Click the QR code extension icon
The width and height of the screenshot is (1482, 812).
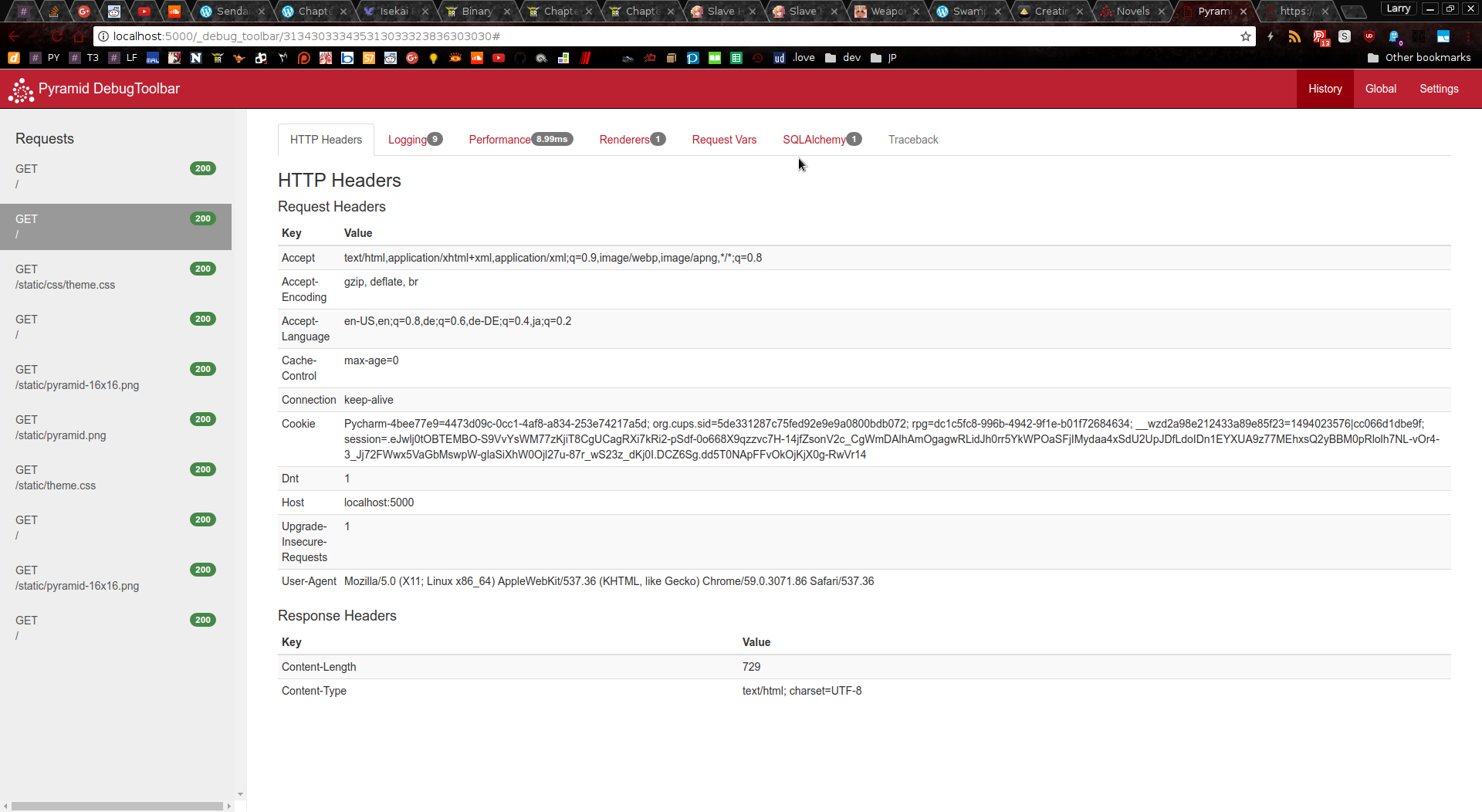(1419, 36)
